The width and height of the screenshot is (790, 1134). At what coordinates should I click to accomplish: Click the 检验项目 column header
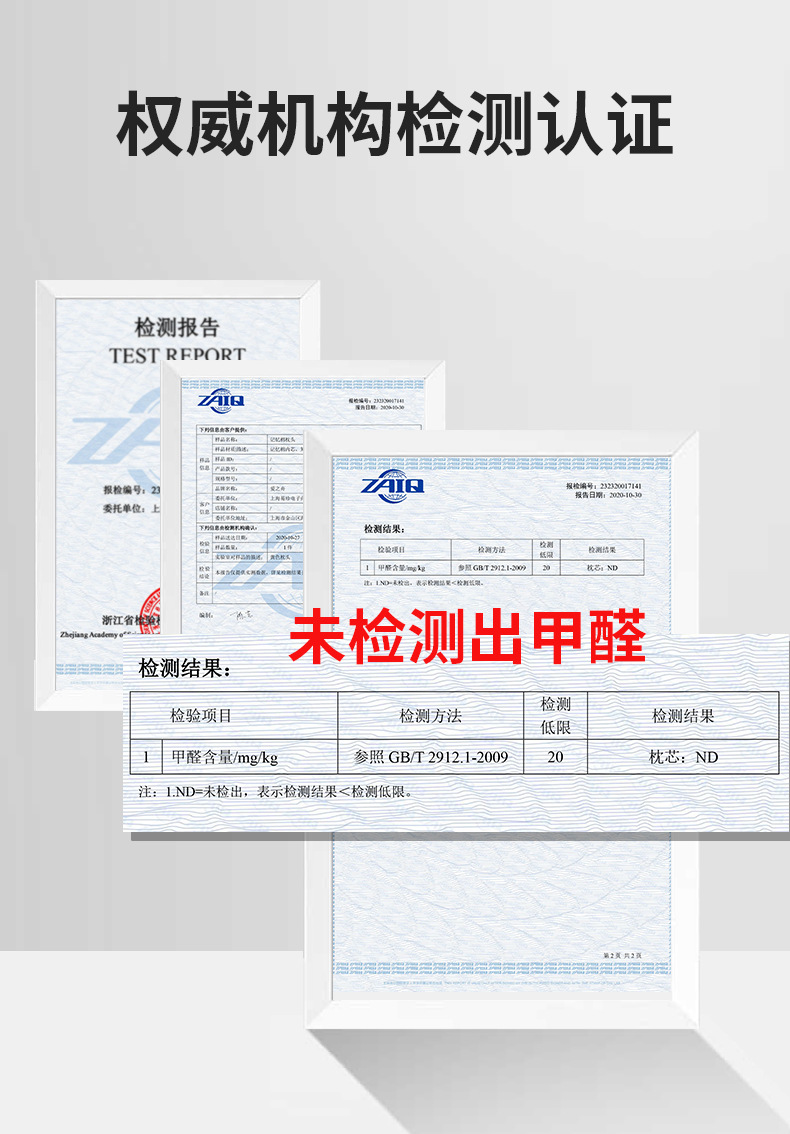200,715
